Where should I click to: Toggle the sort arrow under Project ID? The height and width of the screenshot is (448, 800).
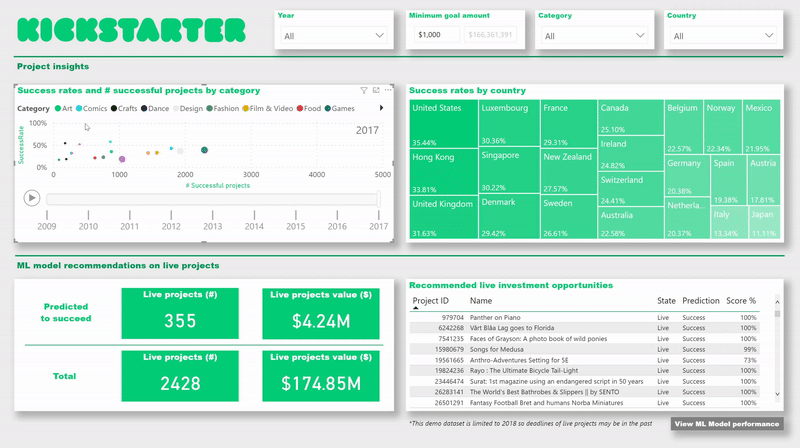pos(415,308)
